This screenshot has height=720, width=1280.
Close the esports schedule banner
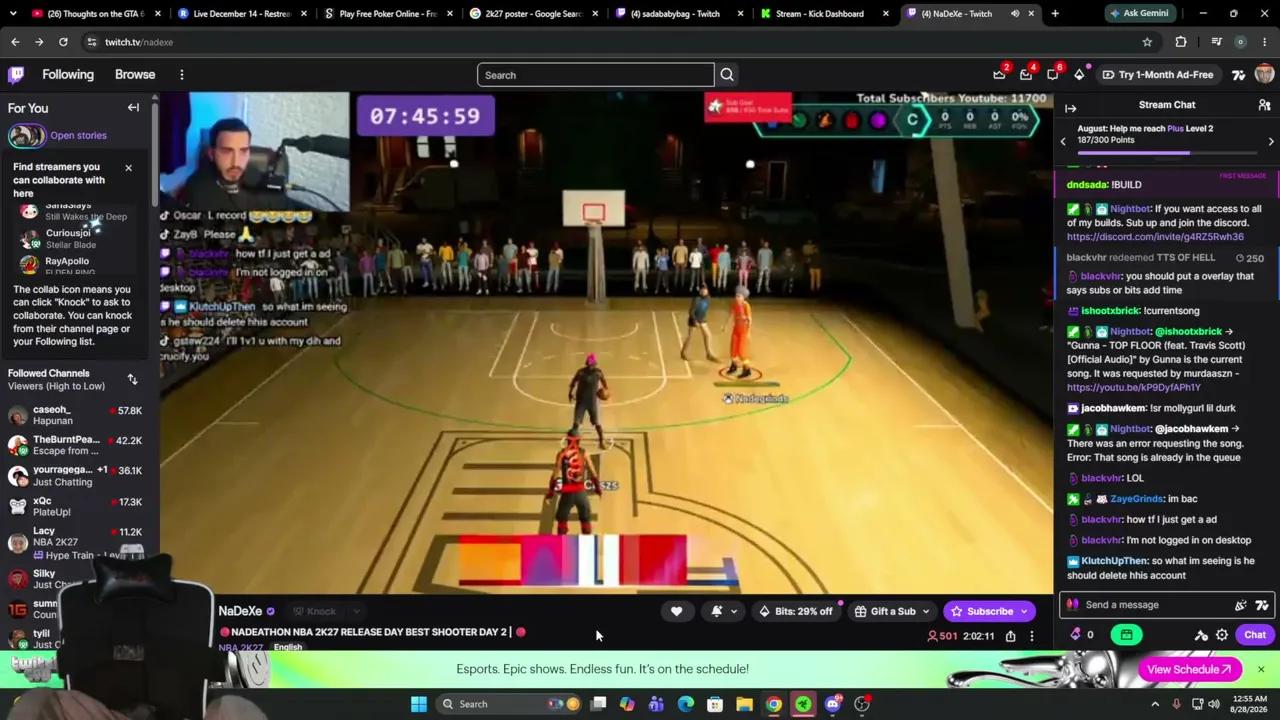pos(1261,669)
